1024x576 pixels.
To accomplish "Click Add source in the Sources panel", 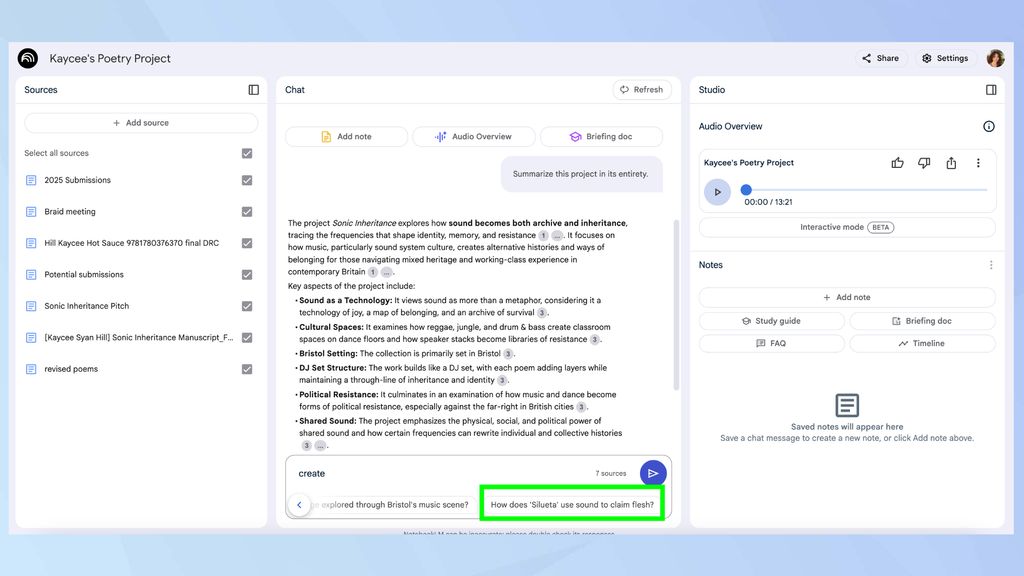I will pyautogui.click(x=140, y=122).
